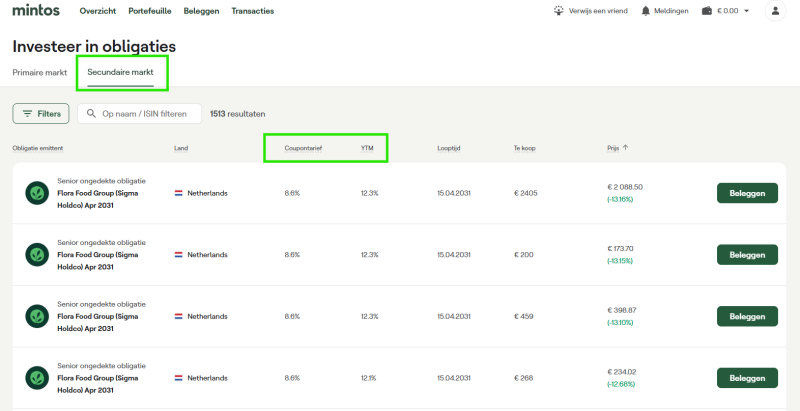Click the Netherlands flag in € 459 row

click(179, 316)
